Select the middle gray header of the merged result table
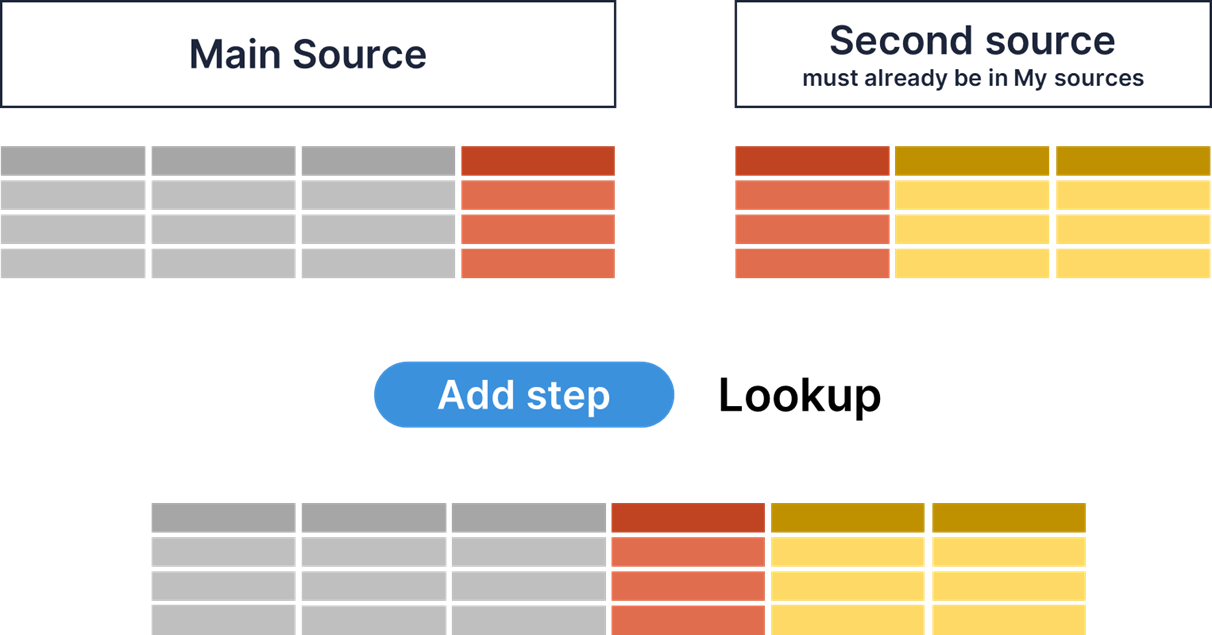Image resolution: width=1212 pixels, height=635 pixels. point(373,517)
